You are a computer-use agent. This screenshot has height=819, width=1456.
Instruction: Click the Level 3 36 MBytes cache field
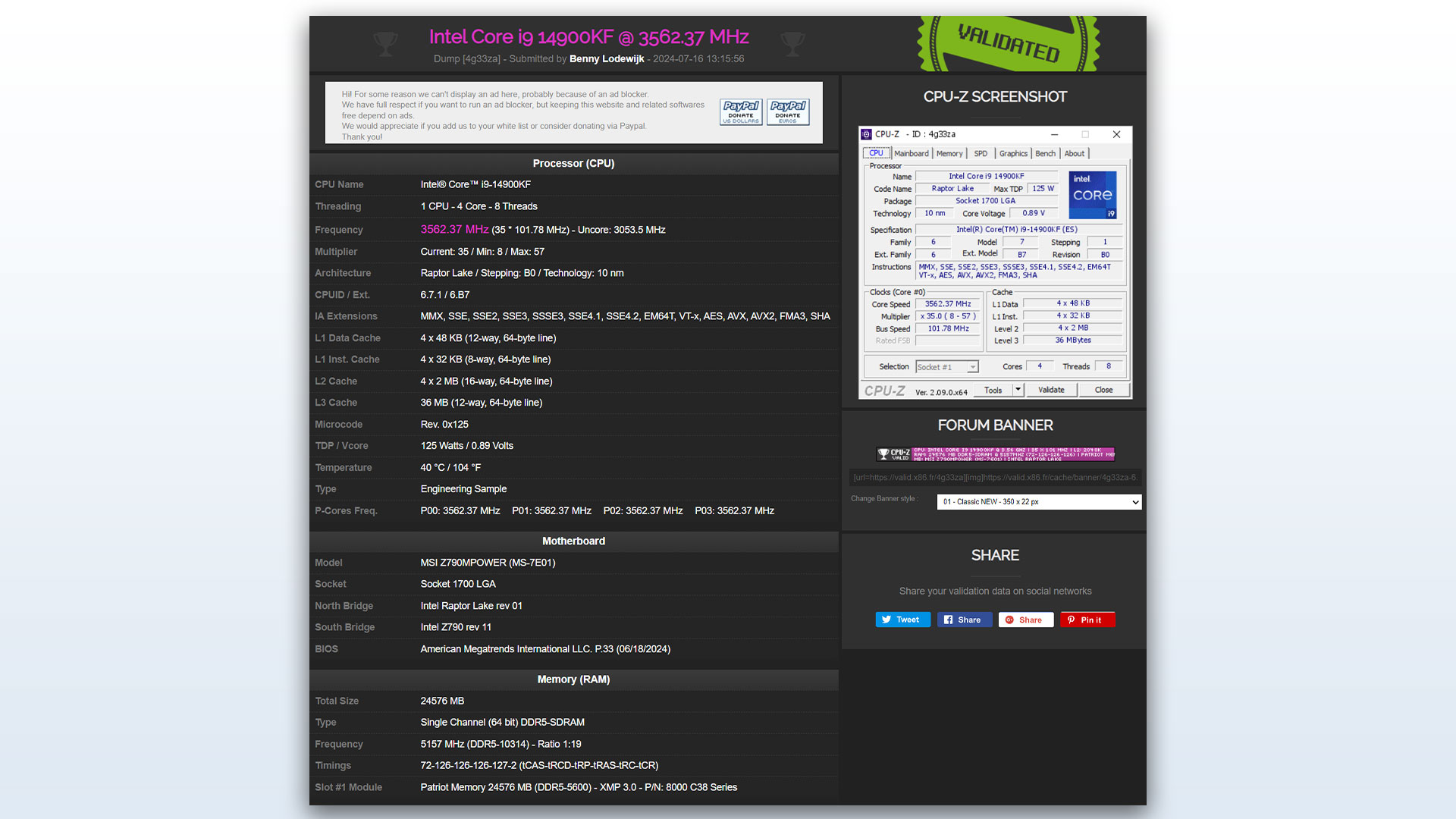(x=1072, y=340)
